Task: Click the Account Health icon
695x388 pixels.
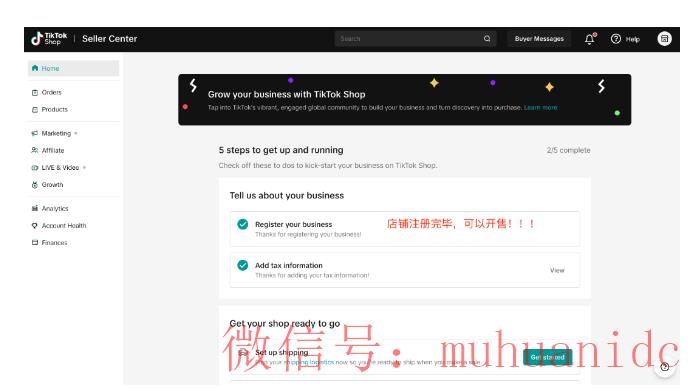Action: click(35, 225)
